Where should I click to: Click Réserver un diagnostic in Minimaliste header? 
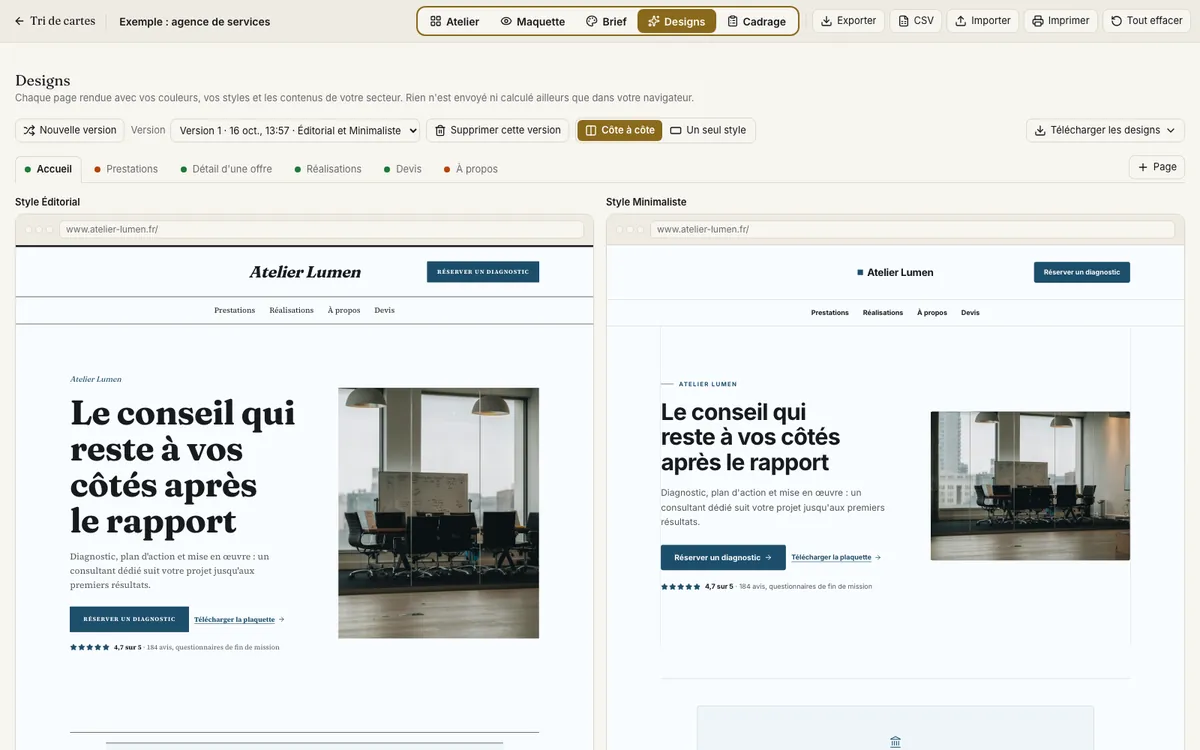[1082, 272]
